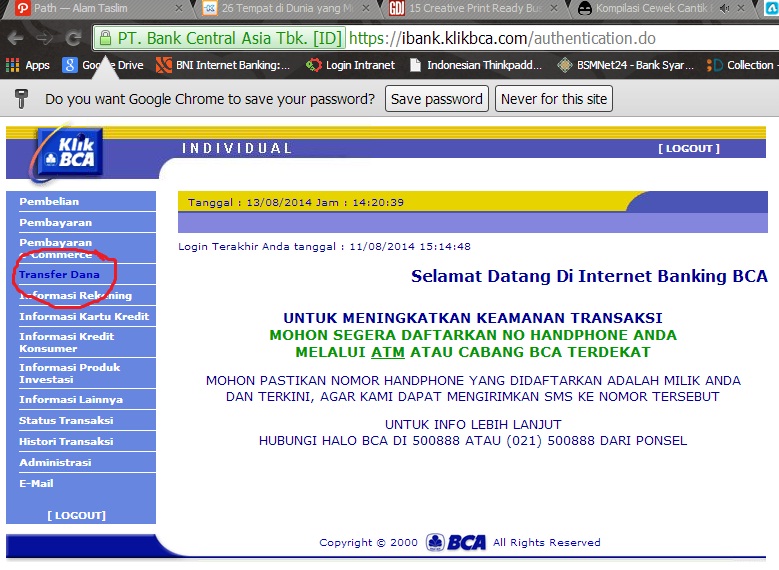Click the Copyright © 2000 footer text
This screenshot has height=570, width=779.
368,542
